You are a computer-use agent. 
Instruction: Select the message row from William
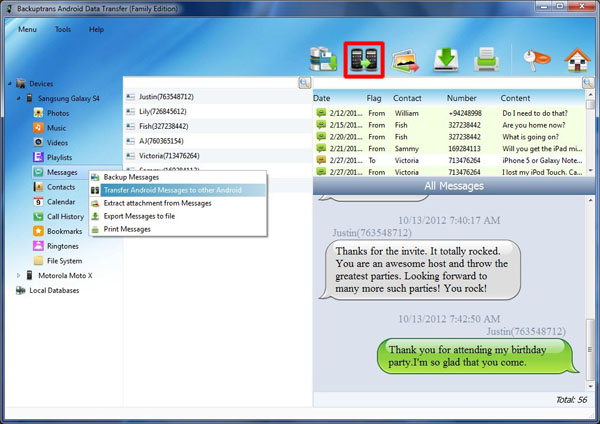(x=450, y=113)
